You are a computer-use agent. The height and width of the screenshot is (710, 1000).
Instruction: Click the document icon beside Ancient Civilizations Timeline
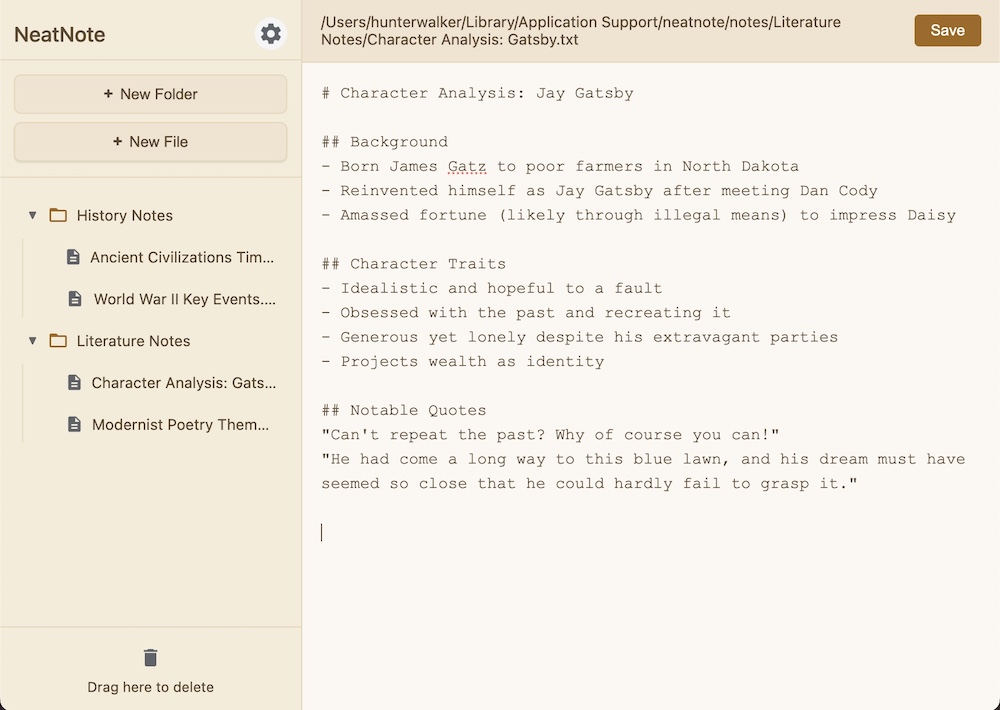(x=73, y=257)
